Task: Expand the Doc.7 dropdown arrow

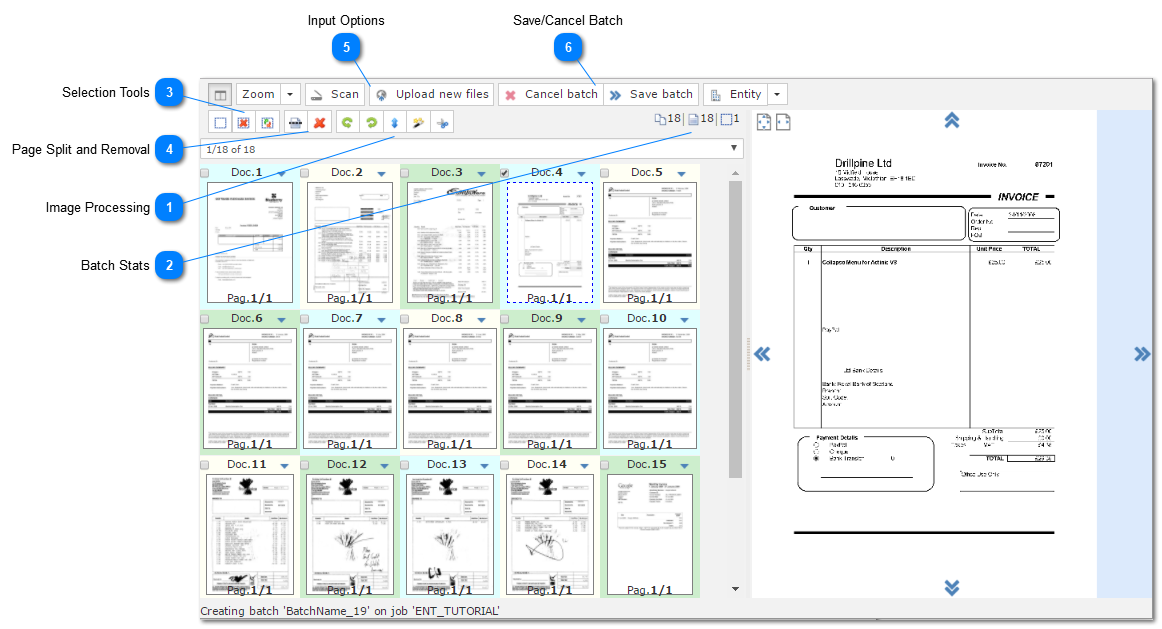Action: pyautogui.click(x=382, y=319)
